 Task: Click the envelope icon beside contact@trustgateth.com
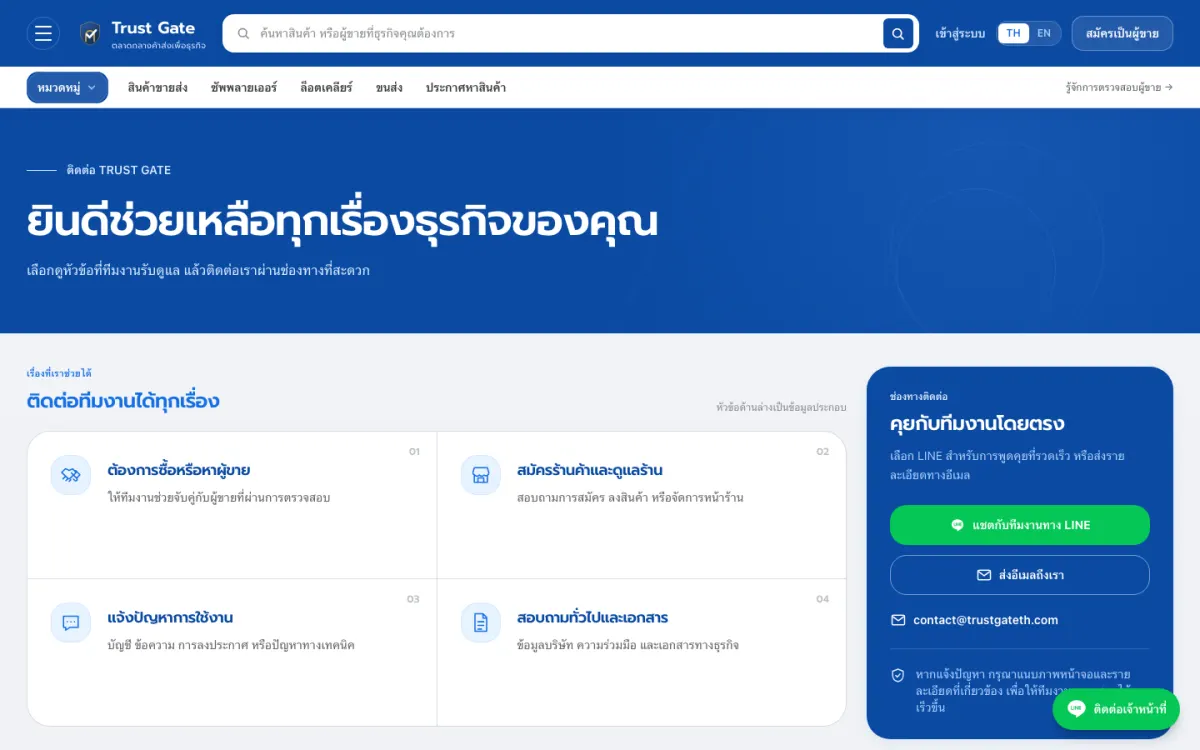pos(898,620)
